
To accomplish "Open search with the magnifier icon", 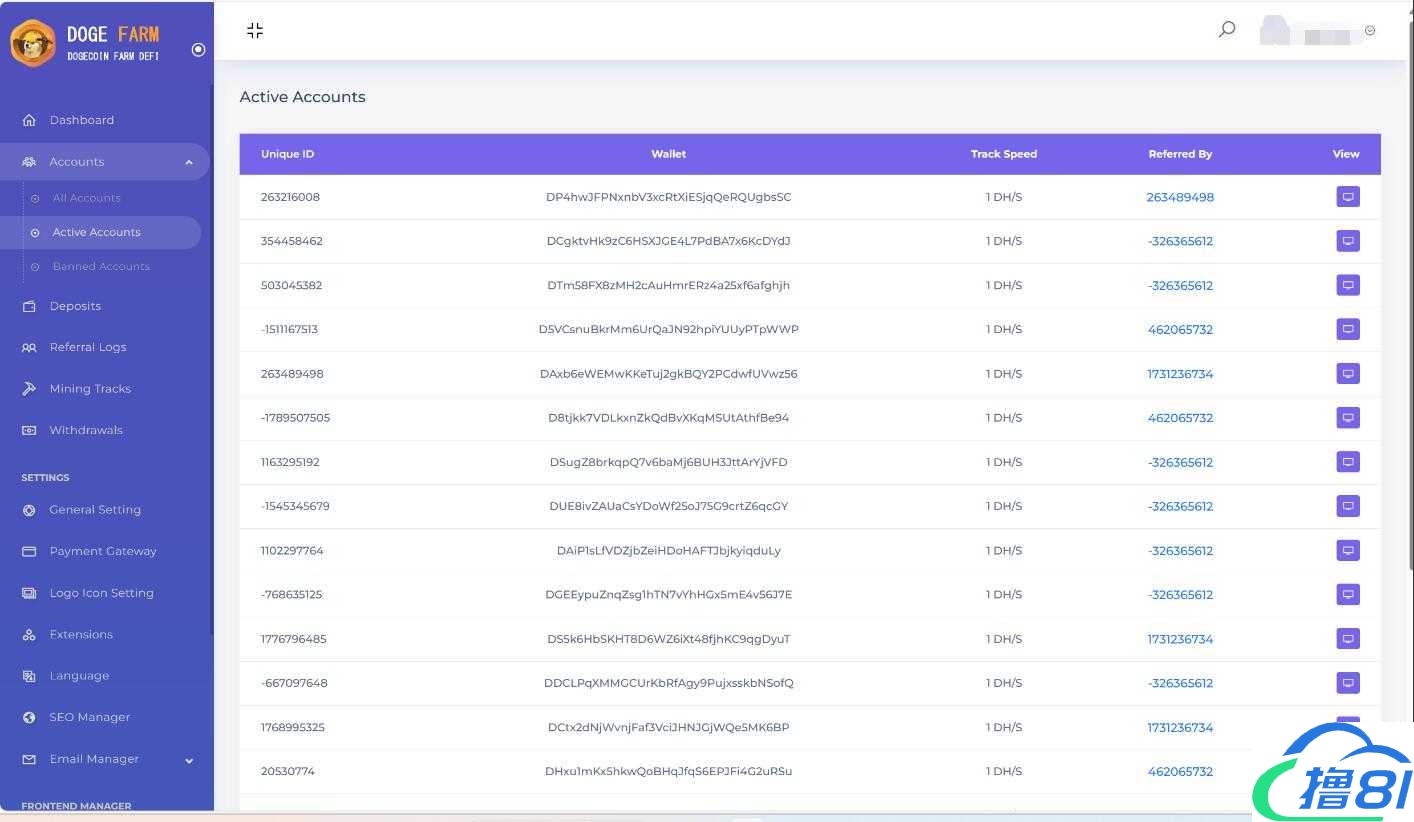I will click(1226, 29).
